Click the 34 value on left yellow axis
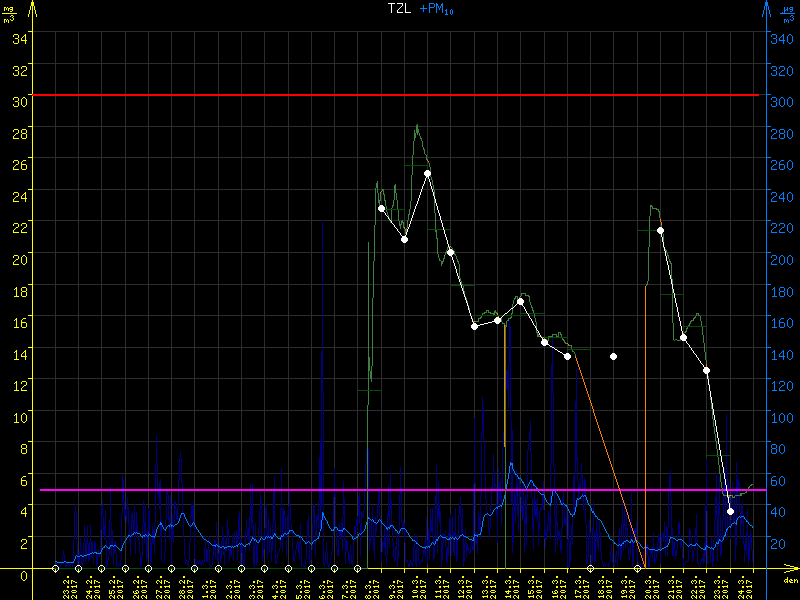This screenshot has width=800, height=600. pyautogui.click(x=21, y=38)
